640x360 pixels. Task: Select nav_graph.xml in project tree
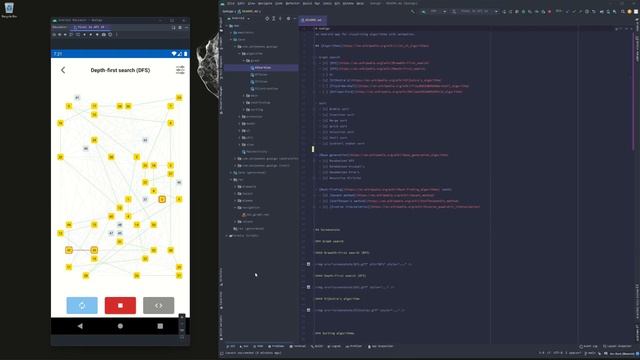[x=256, y=214]
